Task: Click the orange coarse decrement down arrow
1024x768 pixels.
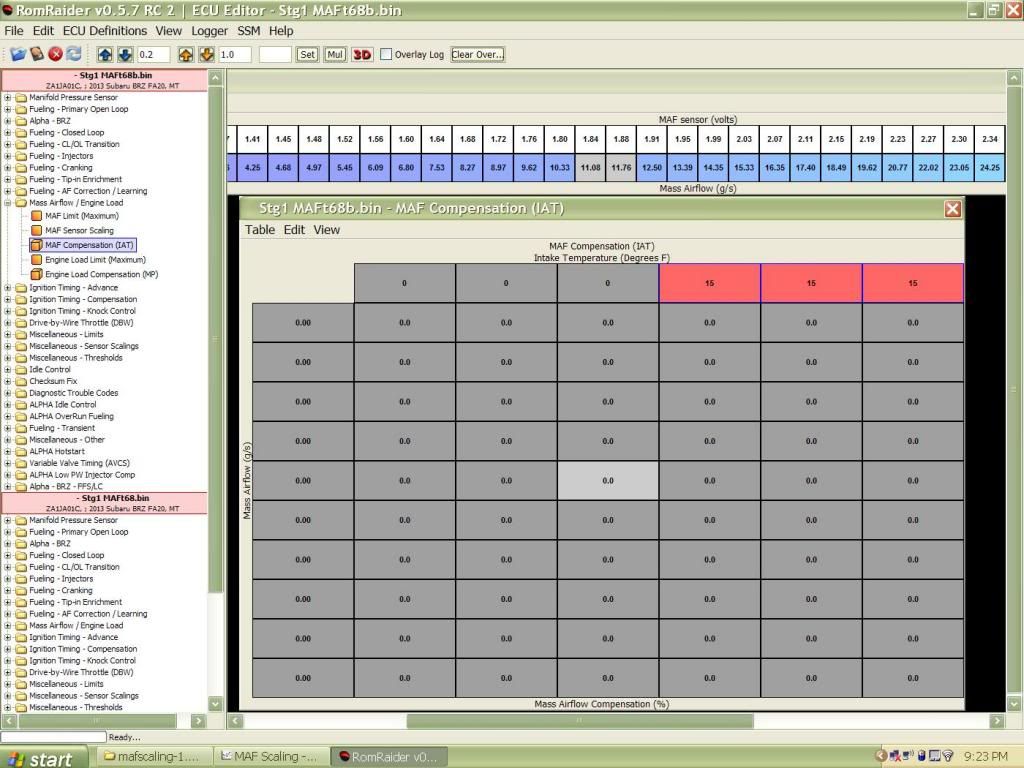Action: click(205, 54)
